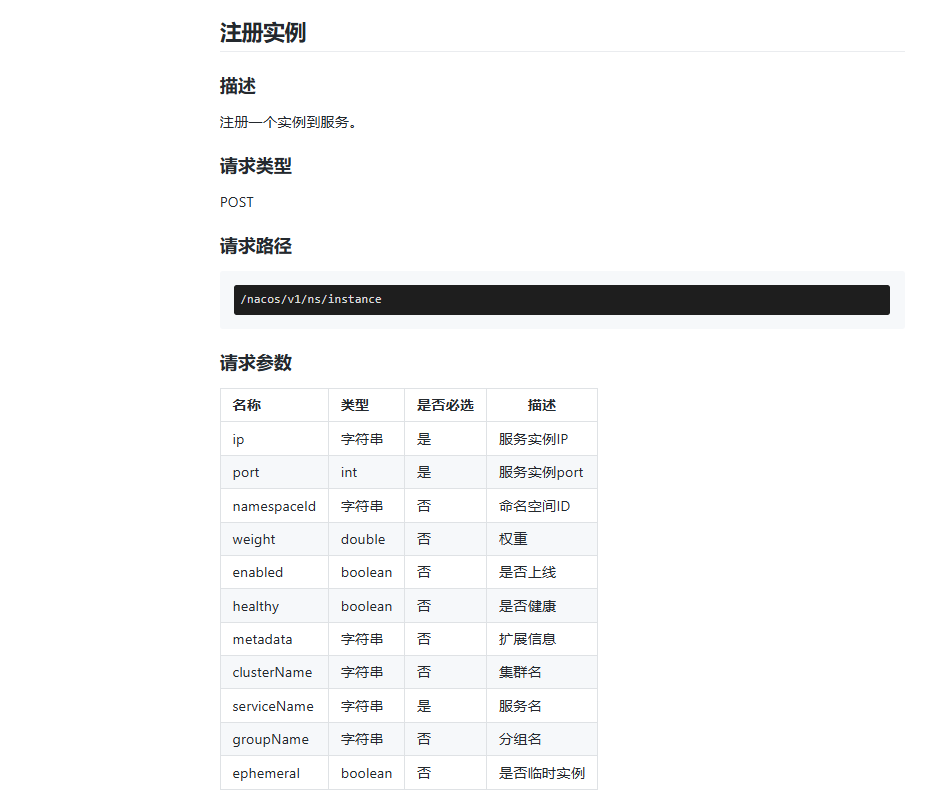
Task: Select the text 注册一个实例到服务。
Action: tap(288, 122)
